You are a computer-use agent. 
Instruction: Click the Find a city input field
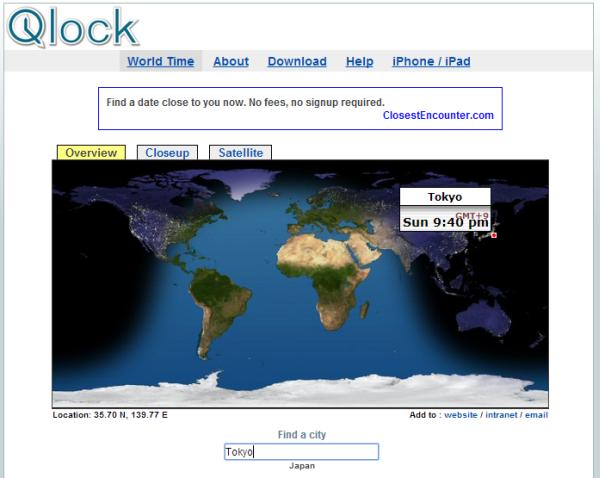click(302, 452)
